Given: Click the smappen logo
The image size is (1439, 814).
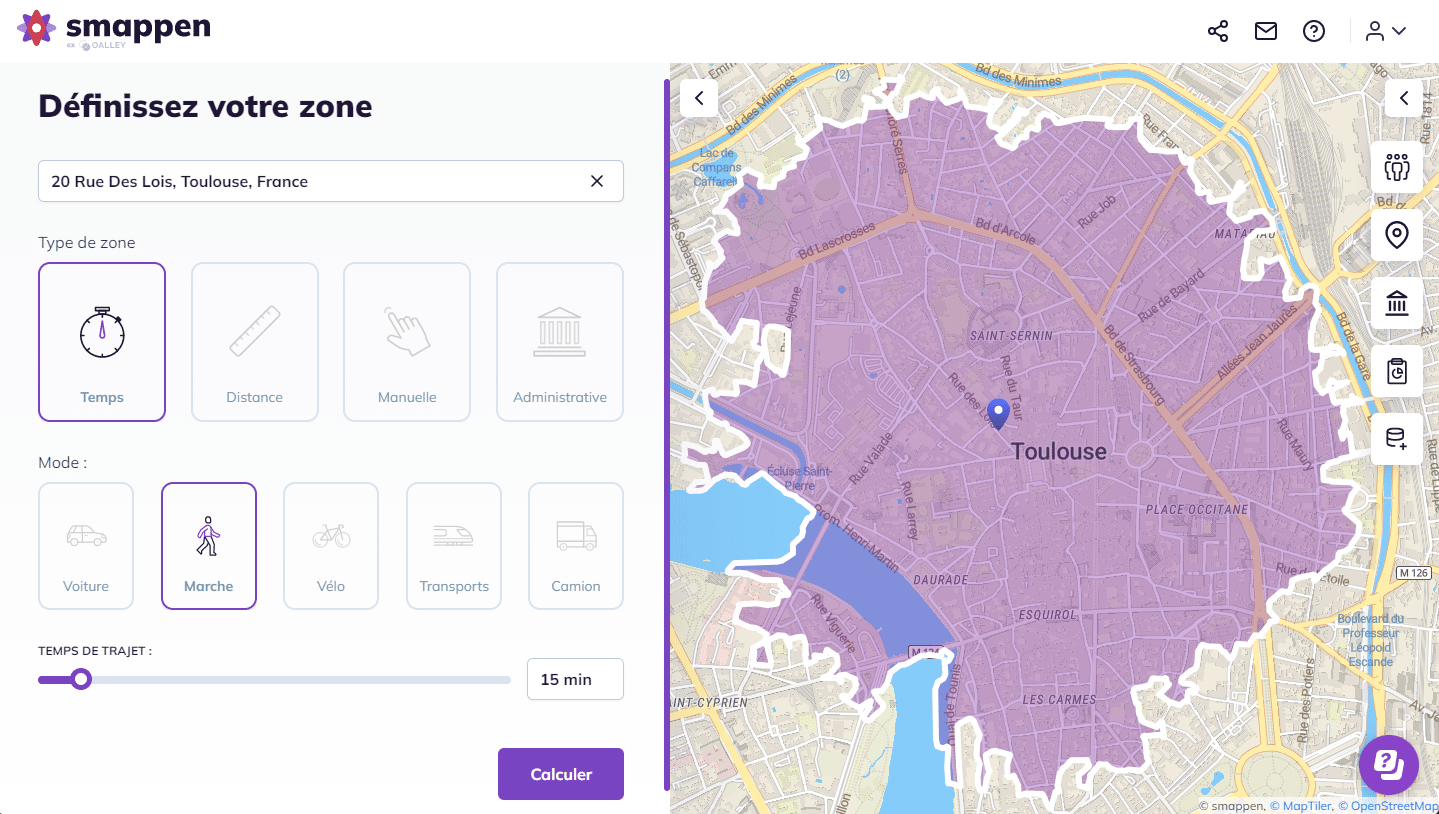Looking at the screenshot, I should click(x=115, y=28).
